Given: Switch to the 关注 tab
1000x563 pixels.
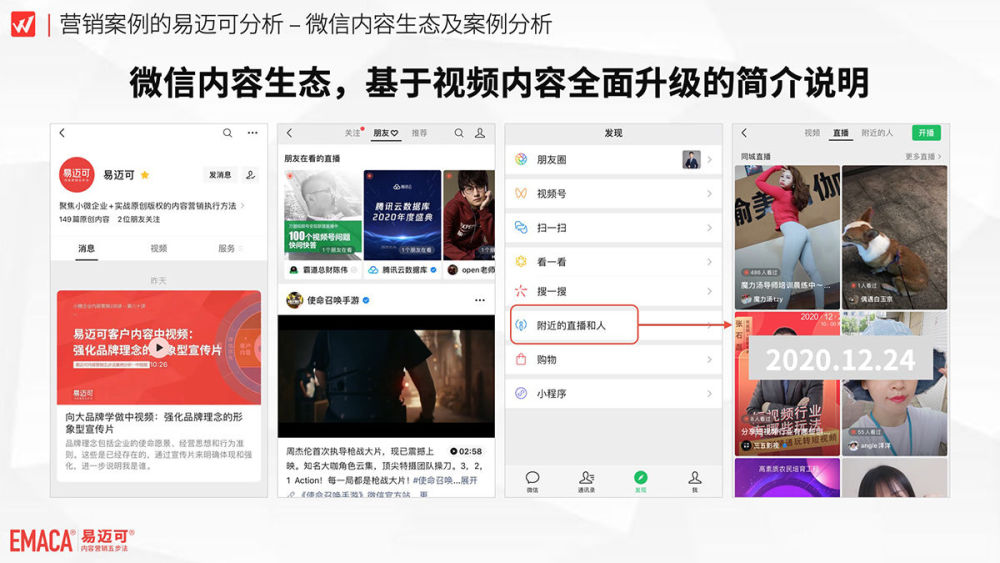Looking at the screenshot, I should point(353,133).
